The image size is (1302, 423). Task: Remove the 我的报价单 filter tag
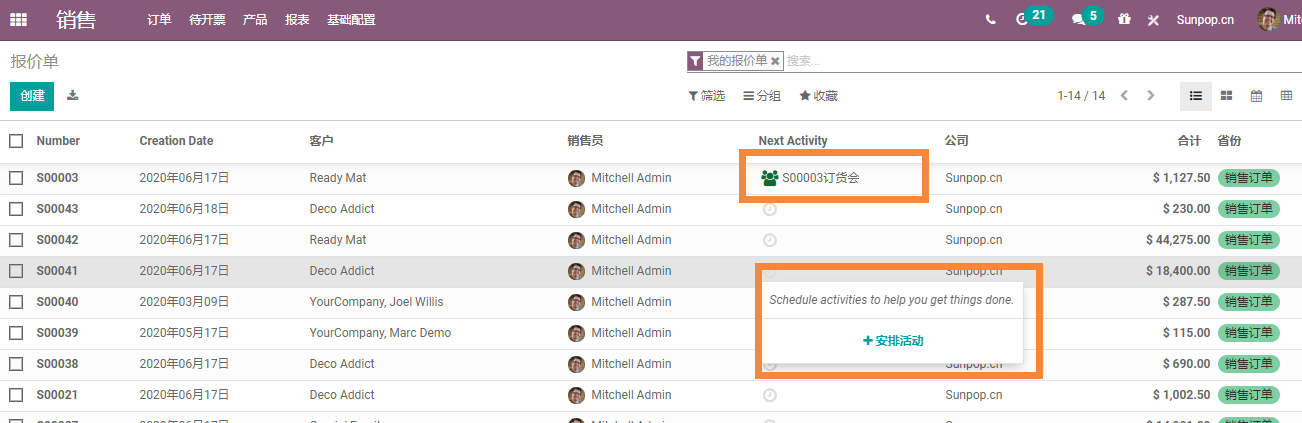click(775, 61)
